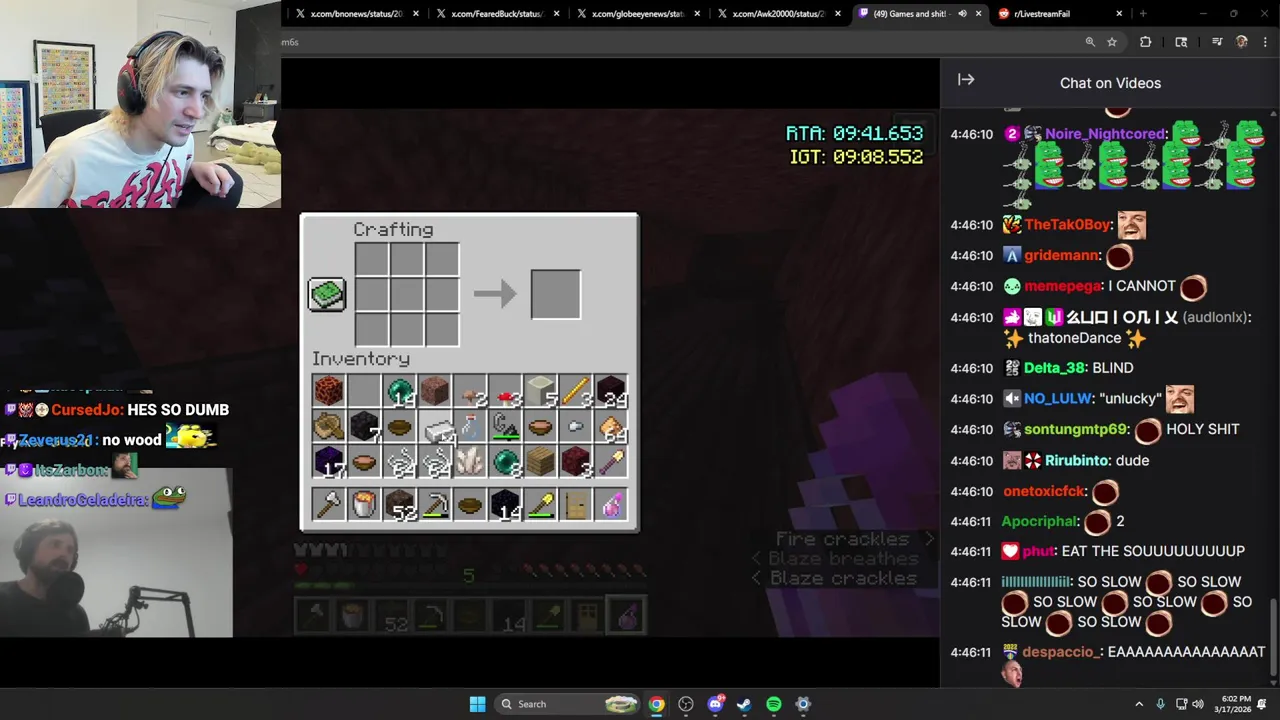Image resolution: width=1280 pixels, height=720 pixels.
Task: Click despaccio_ username in chat
Action: click(1063, 652)
